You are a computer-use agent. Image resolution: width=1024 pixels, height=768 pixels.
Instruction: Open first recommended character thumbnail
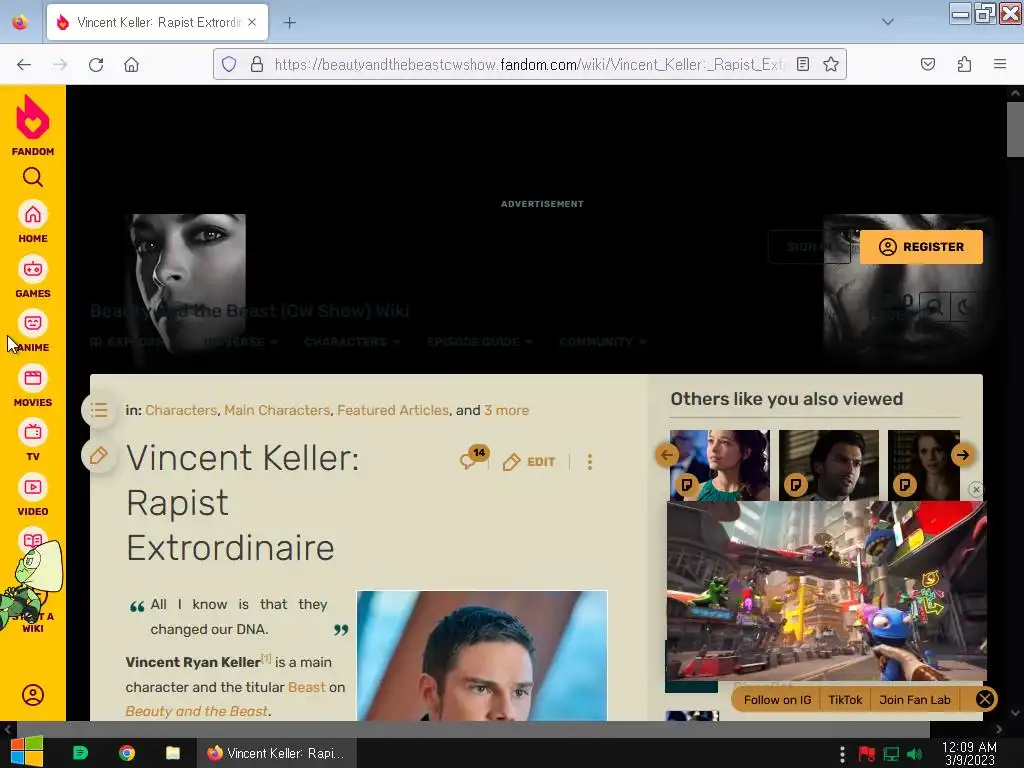[720, 465]
